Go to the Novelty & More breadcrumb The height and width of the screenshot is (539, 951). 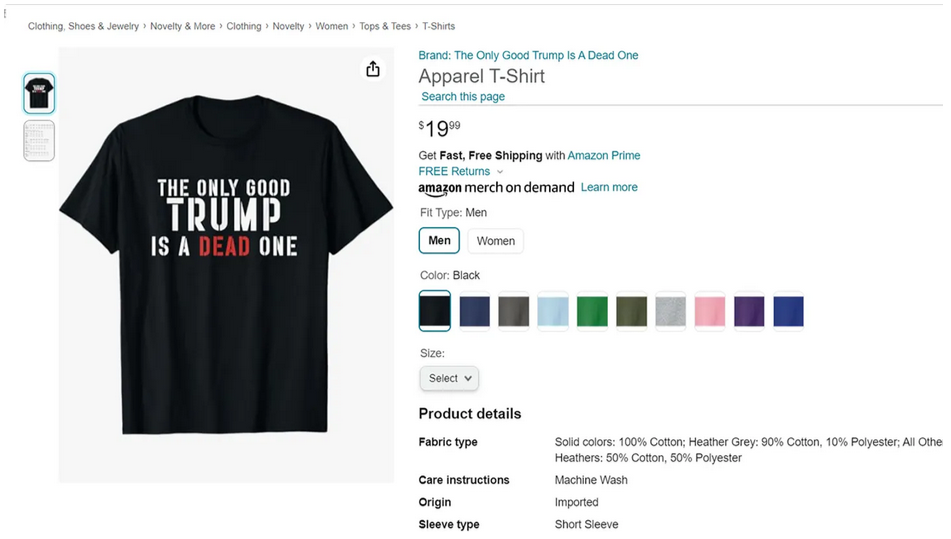pyautogui.click(x=183, y=26)
